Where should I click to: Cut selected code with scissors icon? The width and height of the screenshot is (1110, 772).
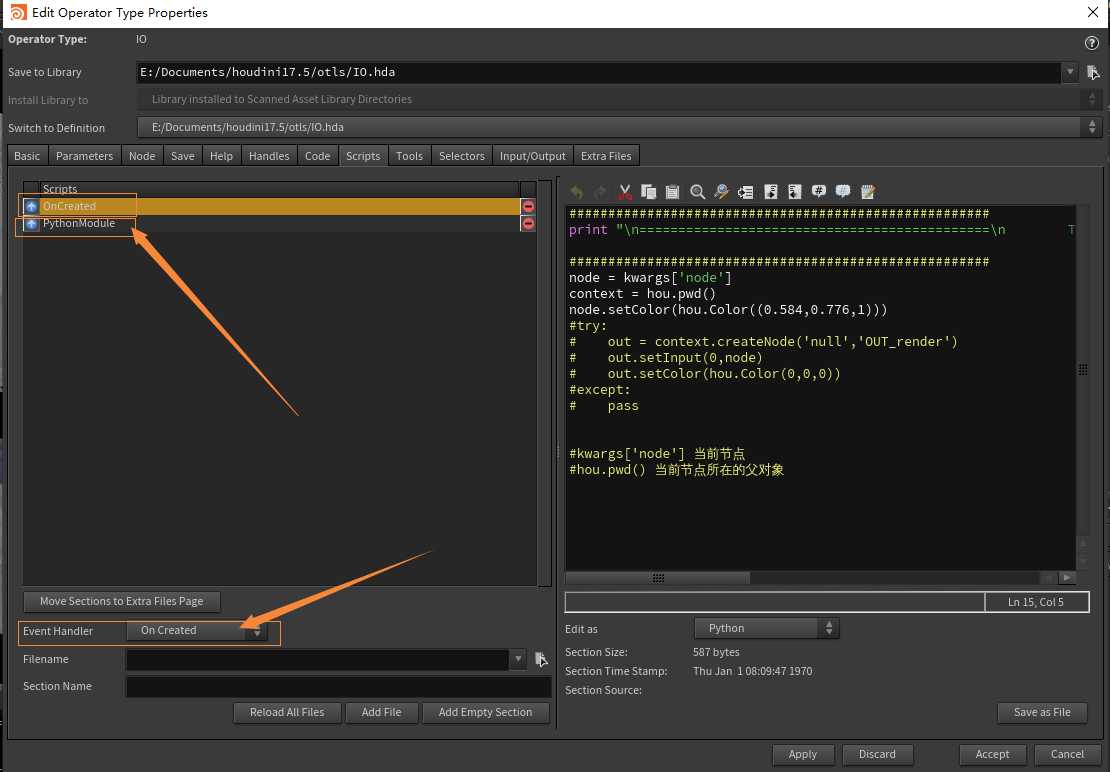click(x=624, y=192)
